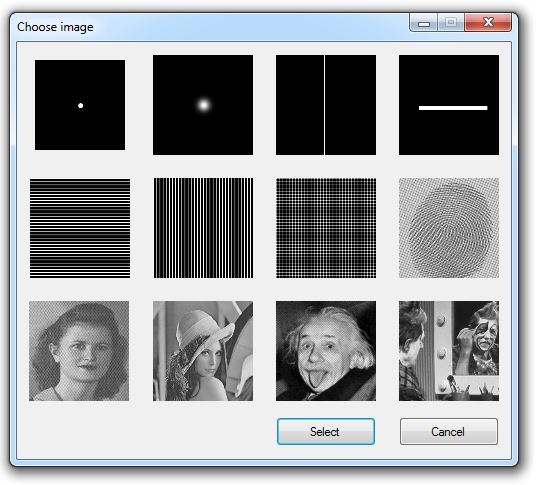This screenshot has width=536, height=485.
Task: Choose the dotted grid pattern image
Action: [326, 228]
